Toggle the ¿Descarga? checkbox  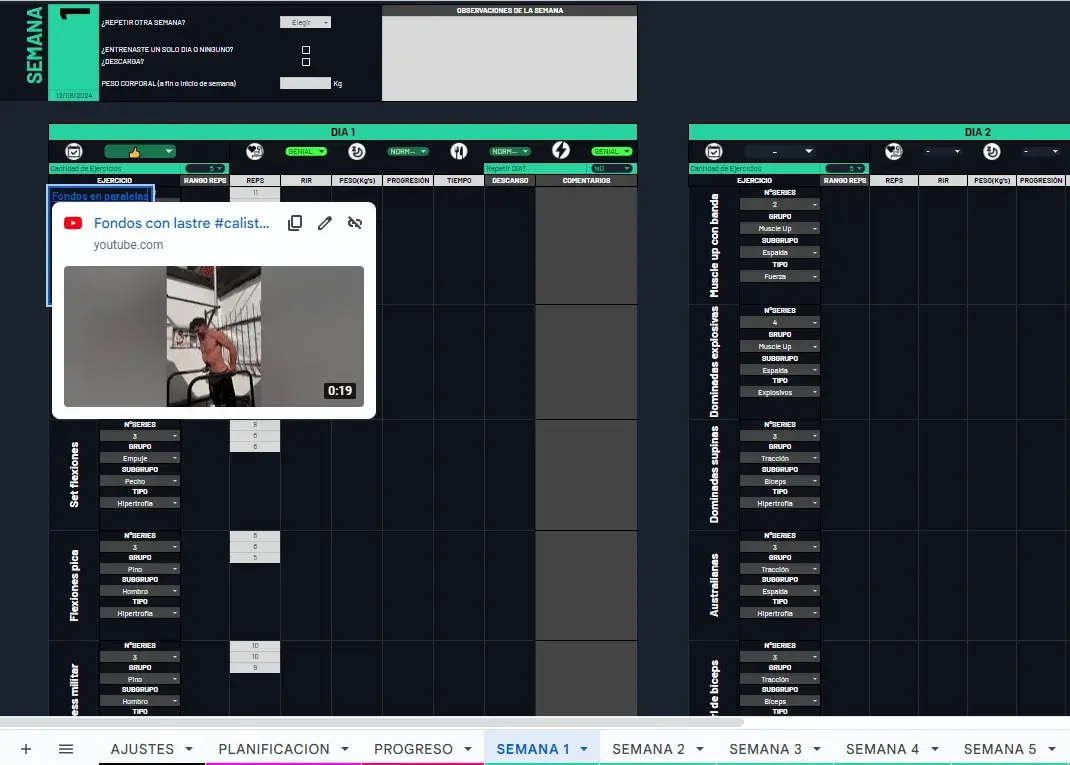(x=306, y=62)
